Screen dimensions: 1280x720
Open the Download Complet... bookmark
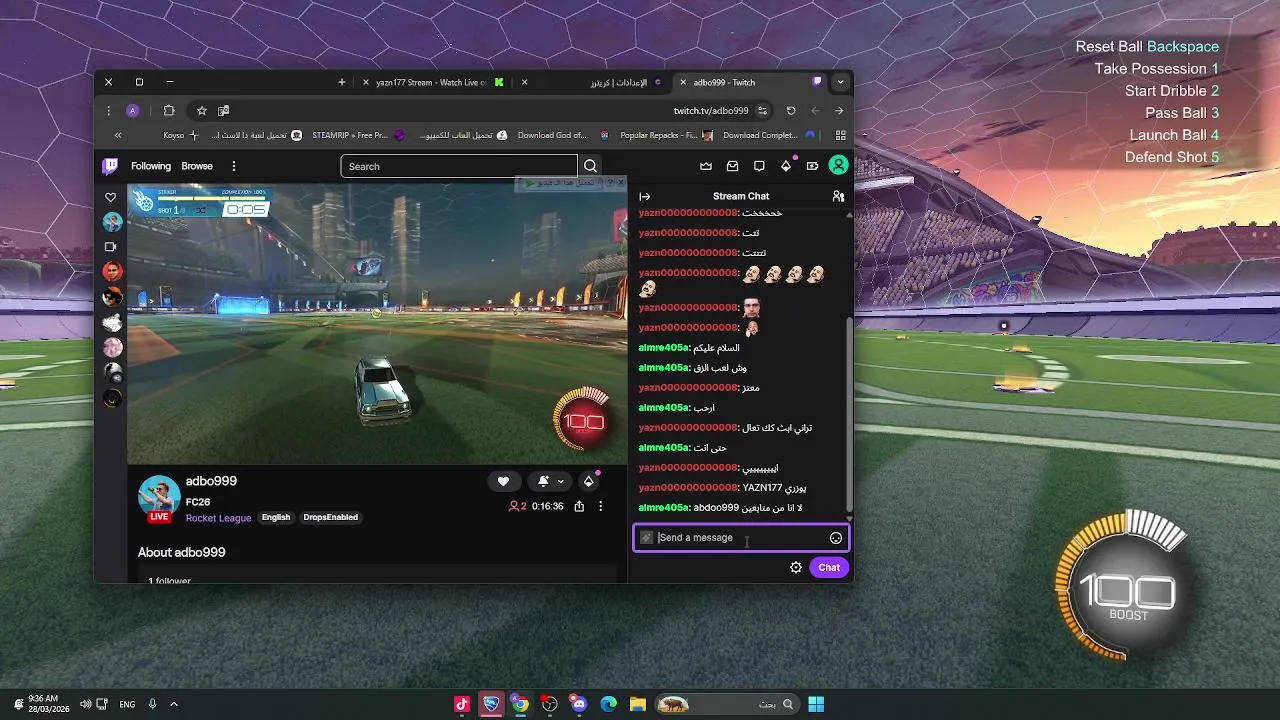coord(769,135)
